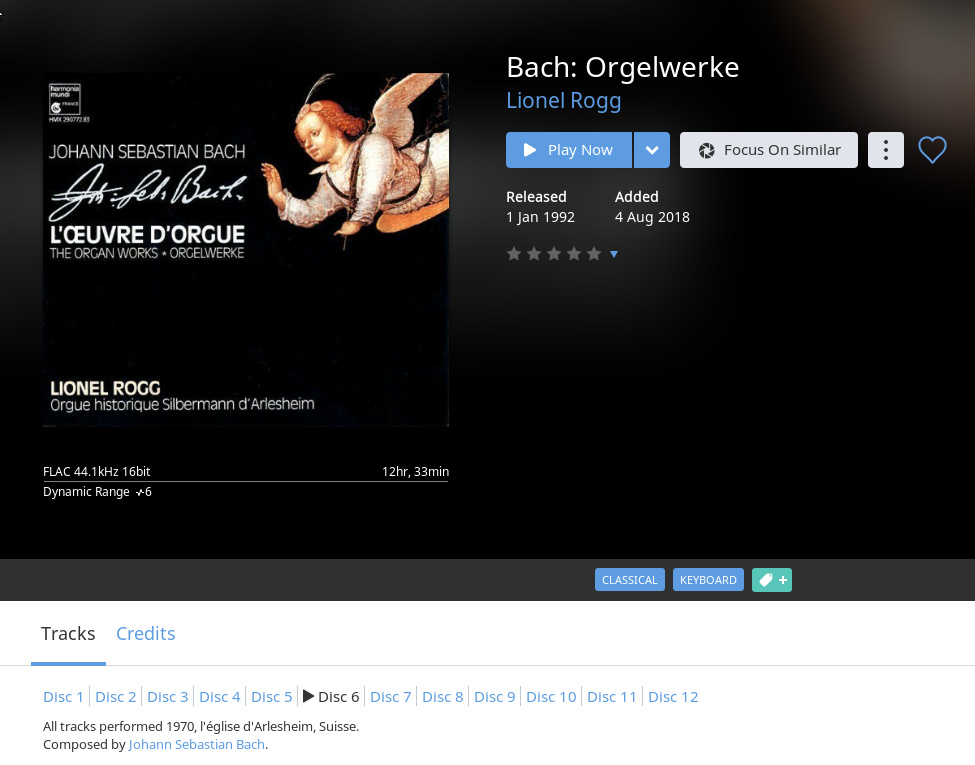Switch to the Credits tab
This screenshot has width=975, height=765.
coord(146,633)
